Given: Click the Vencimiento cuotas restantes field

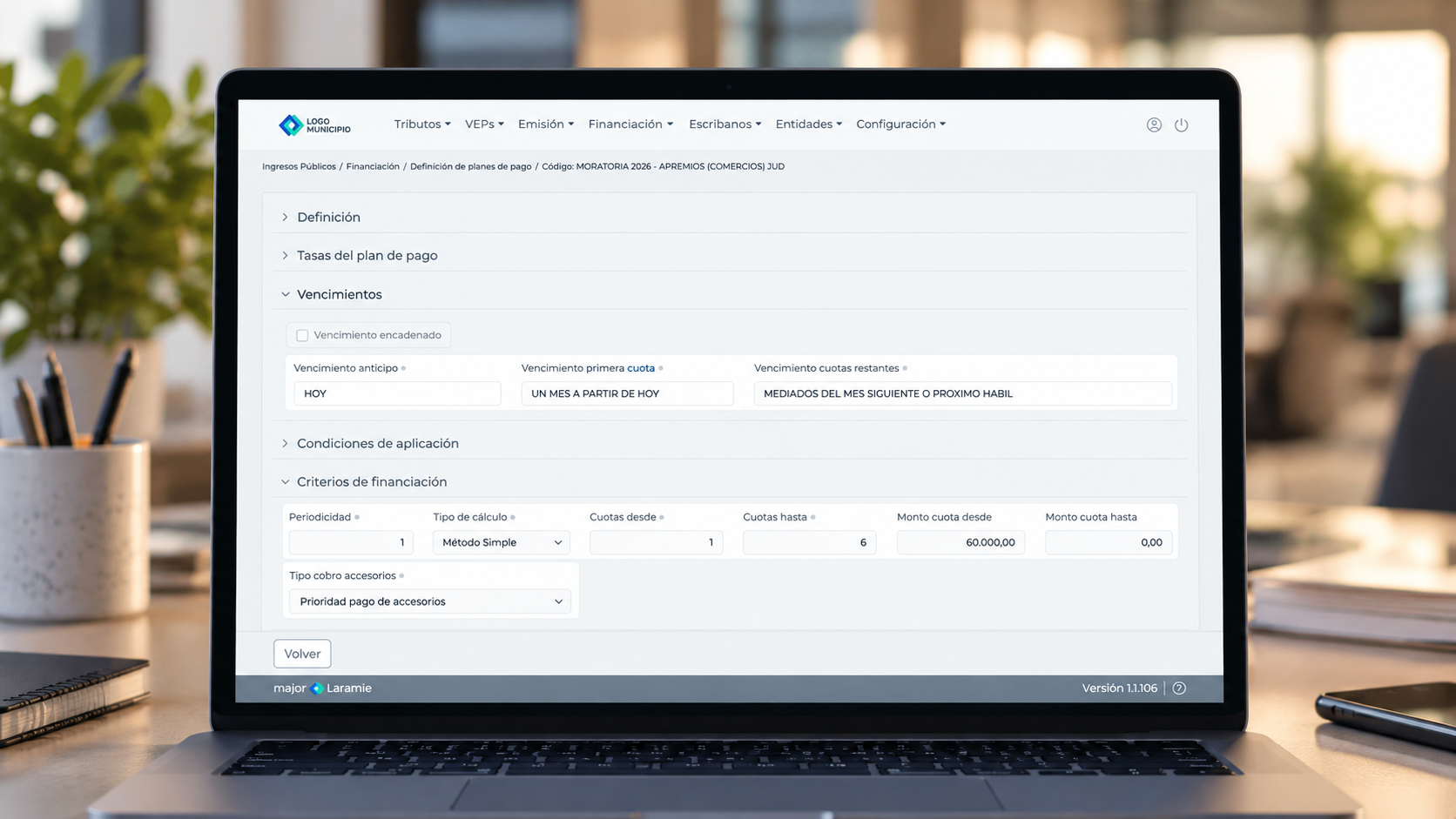Looking at the screenshot, I should pos(963,393).
